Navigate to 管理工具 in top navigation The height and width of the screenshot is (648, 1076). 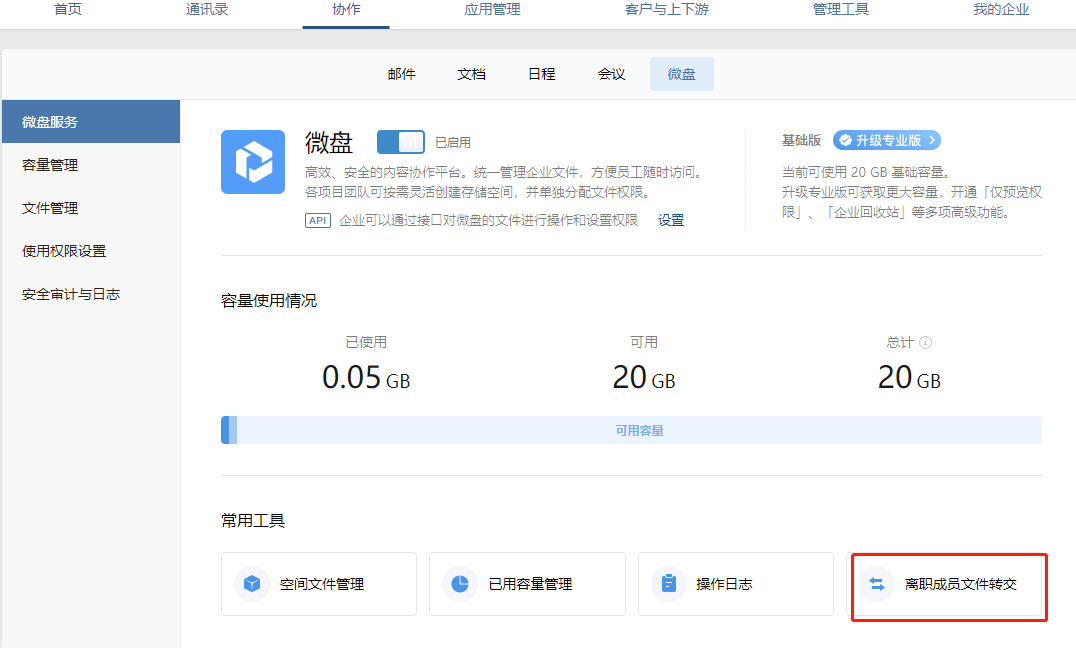point(841,10)
